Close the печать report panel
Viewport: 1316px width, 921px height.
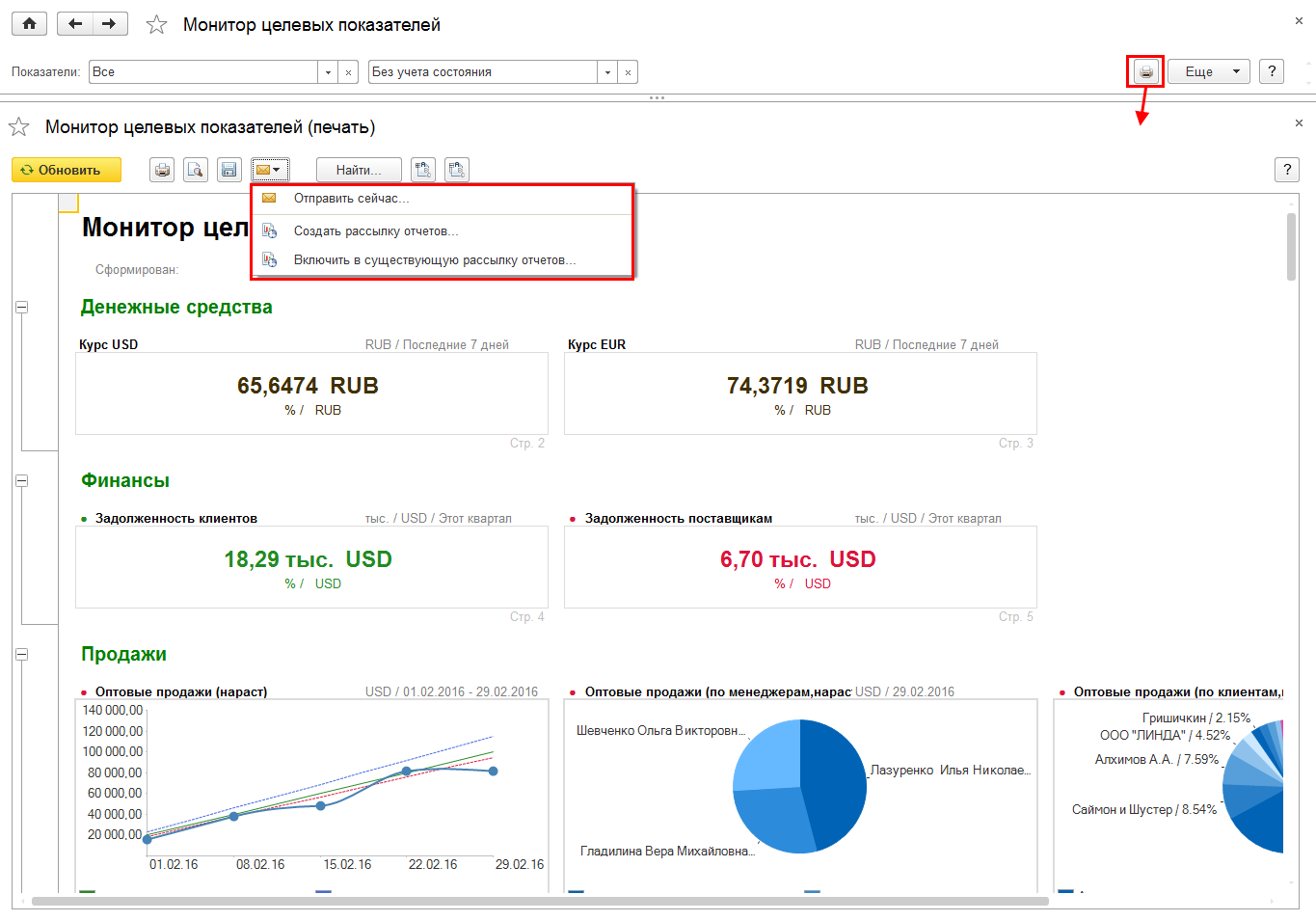coord(1299,123)
